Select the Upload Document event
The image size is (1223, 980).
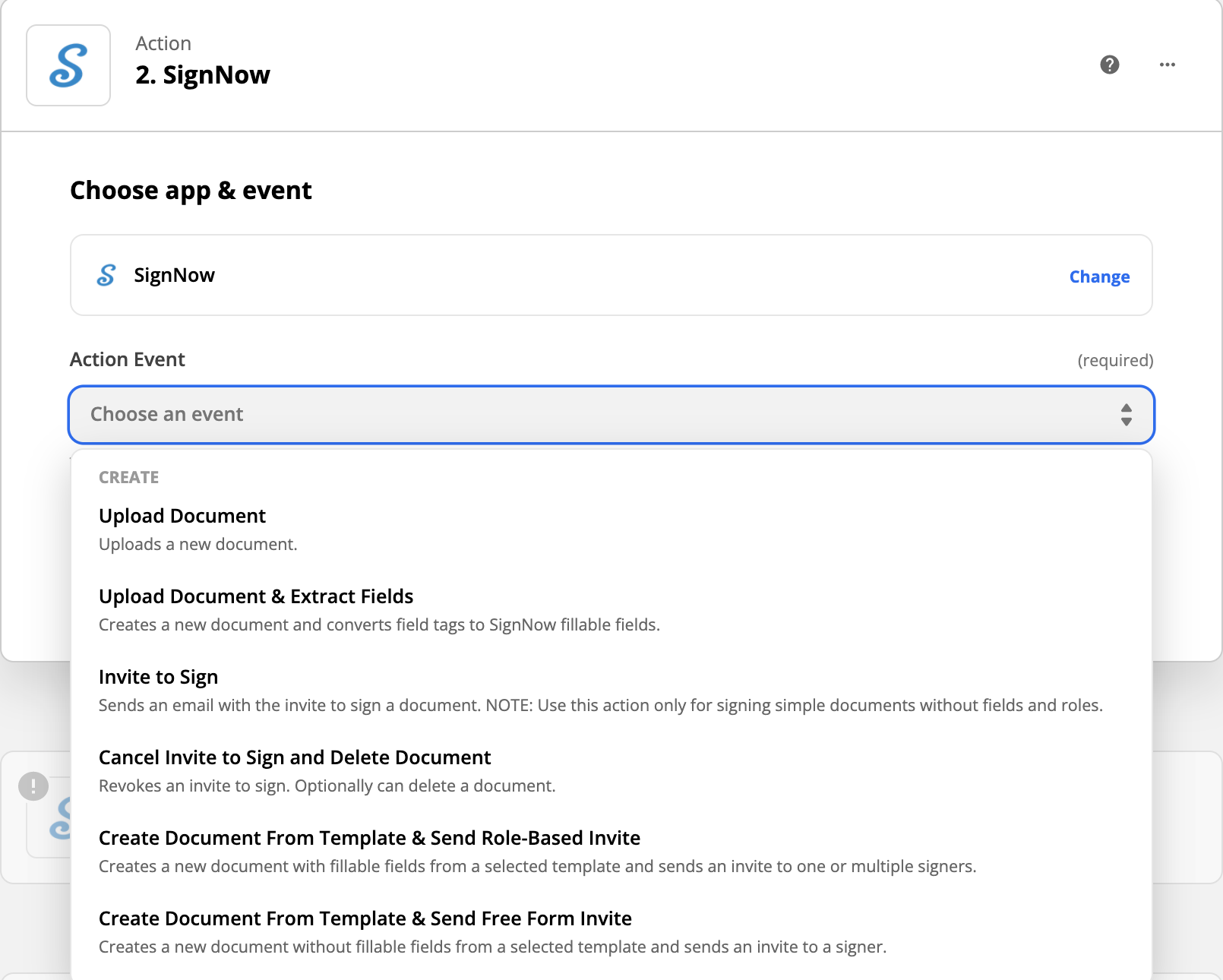point(182,516)
